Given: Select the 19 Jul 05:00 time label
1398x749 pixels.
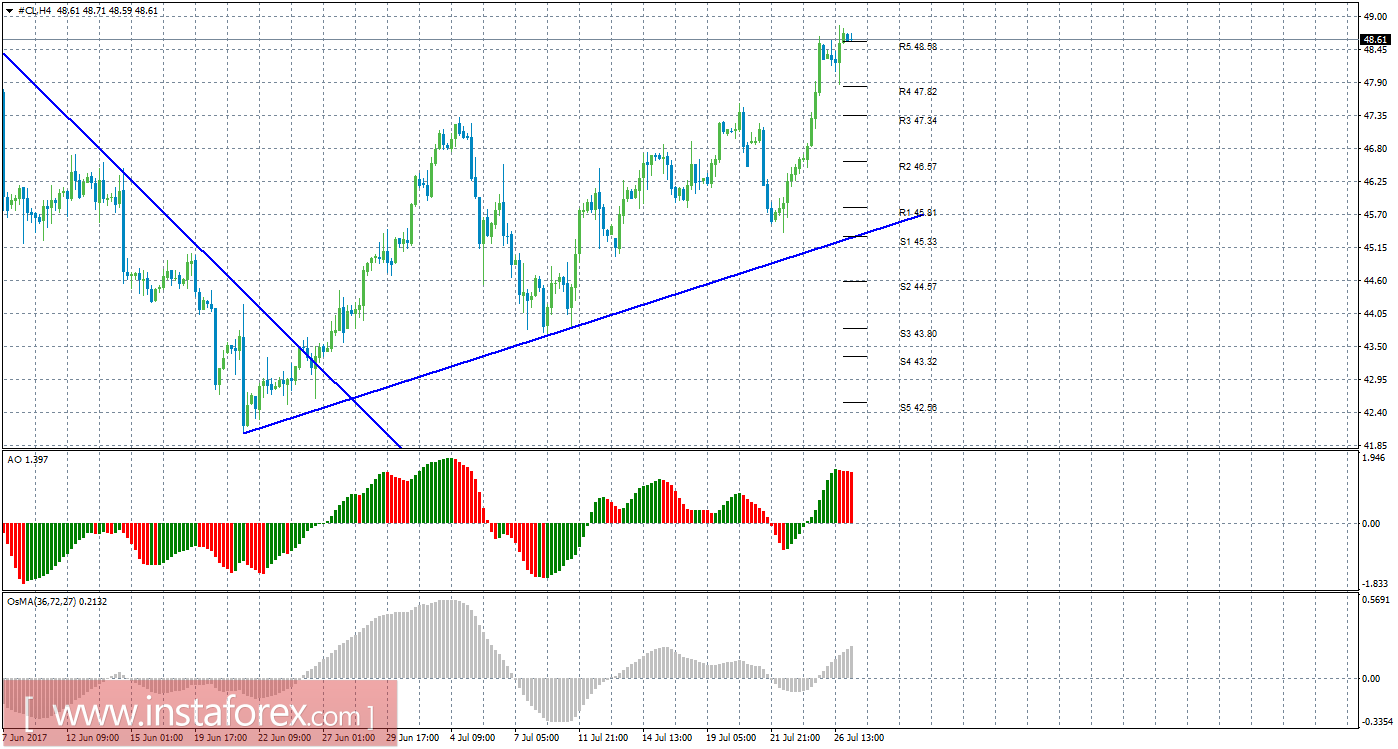Looking at the screenshot, I should click(x=732, y=739).
